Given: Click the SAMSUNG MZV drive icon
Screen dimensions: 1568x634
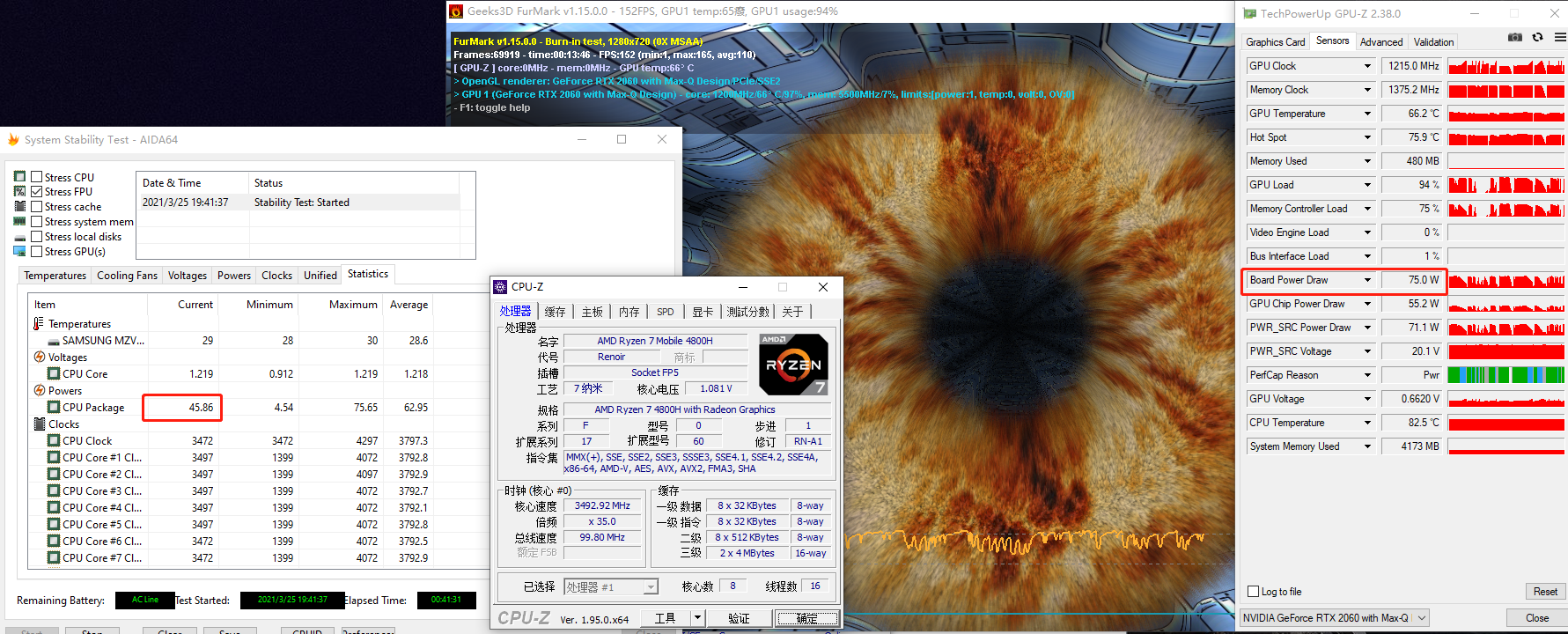Looking at the screenshot, I should click(x=54, y=341).
